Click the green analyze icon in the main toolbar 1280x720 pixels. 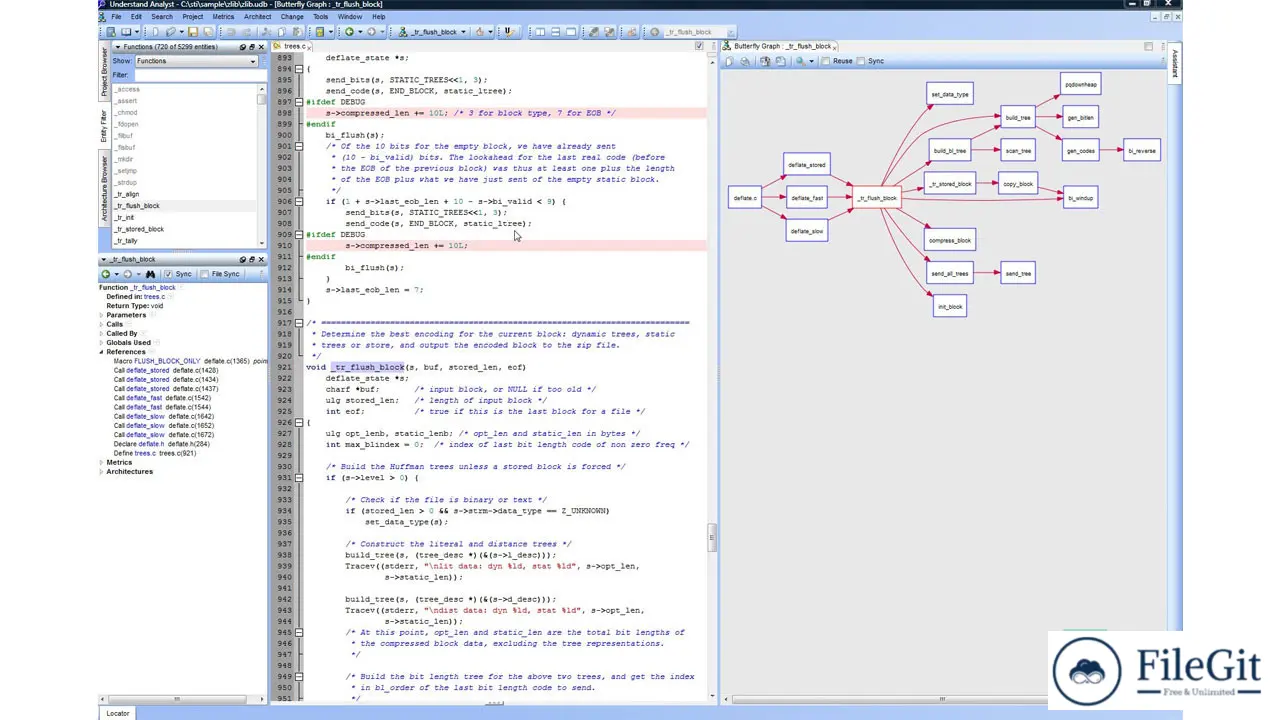coord(319,32)
